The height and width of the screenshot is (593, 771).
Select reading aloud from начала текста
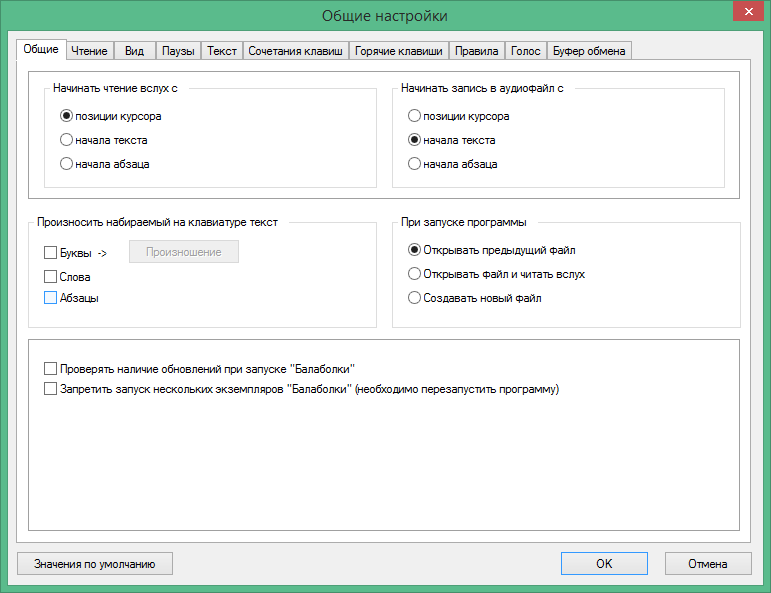coord(67,140)
